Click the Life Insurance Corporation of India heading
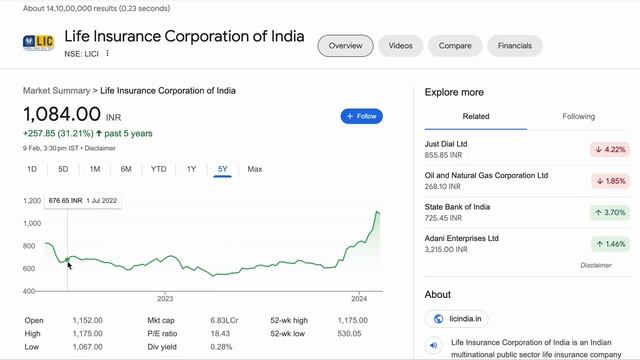 (x=184, y=36)
